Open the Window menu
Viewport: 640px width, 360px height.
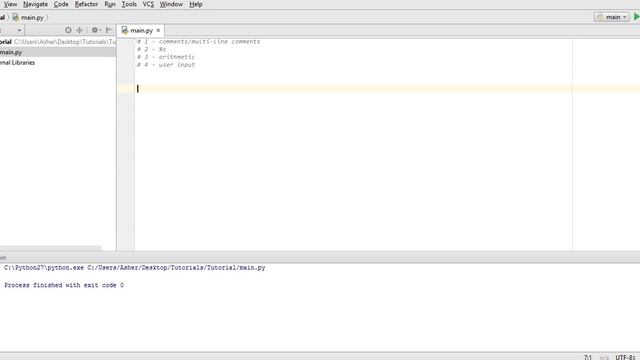pyautogui.click(x=171, y=4)
